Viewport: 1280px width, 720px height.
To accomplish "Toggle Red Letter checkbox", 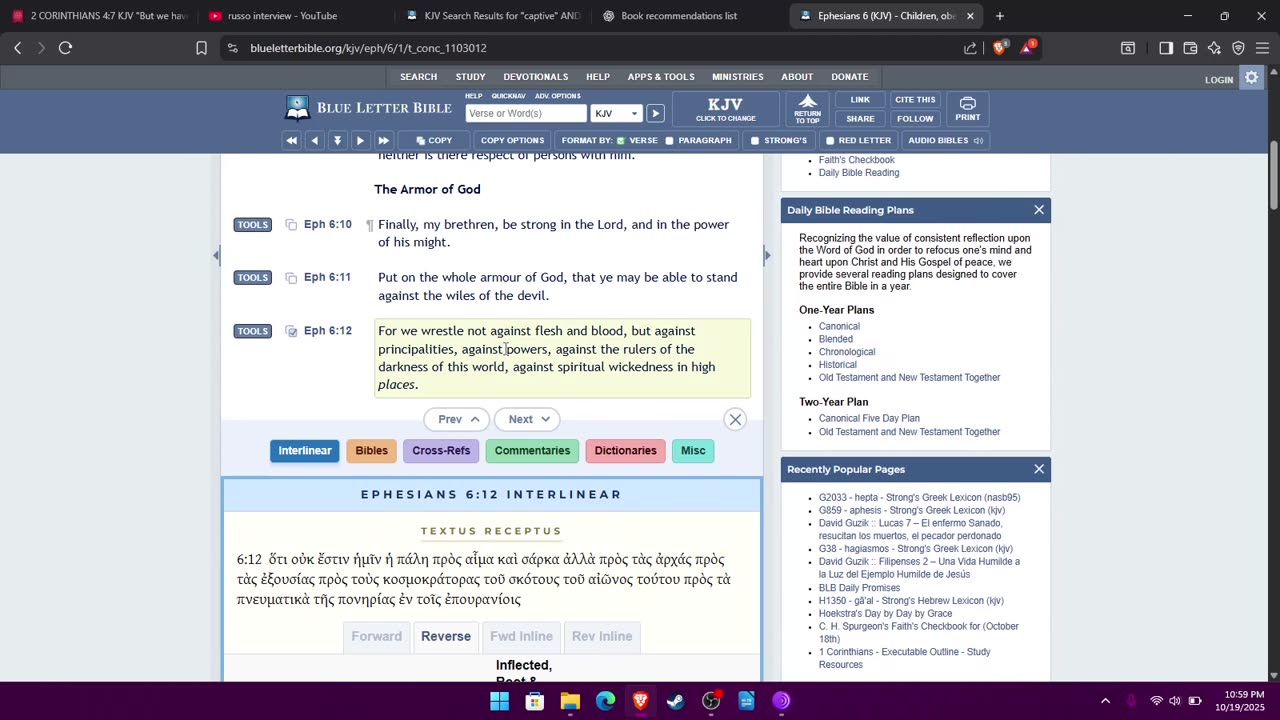I will click(x=829, y=141).
